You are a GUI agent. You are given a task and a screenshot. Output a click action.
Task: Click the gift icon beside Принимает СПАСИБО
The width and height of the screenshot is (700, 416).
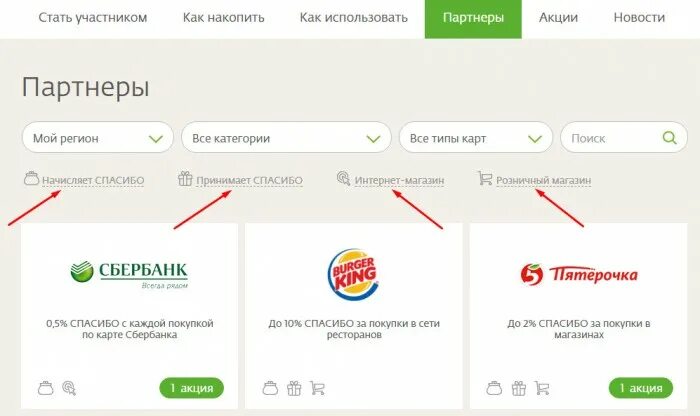(x=185, y=179)
